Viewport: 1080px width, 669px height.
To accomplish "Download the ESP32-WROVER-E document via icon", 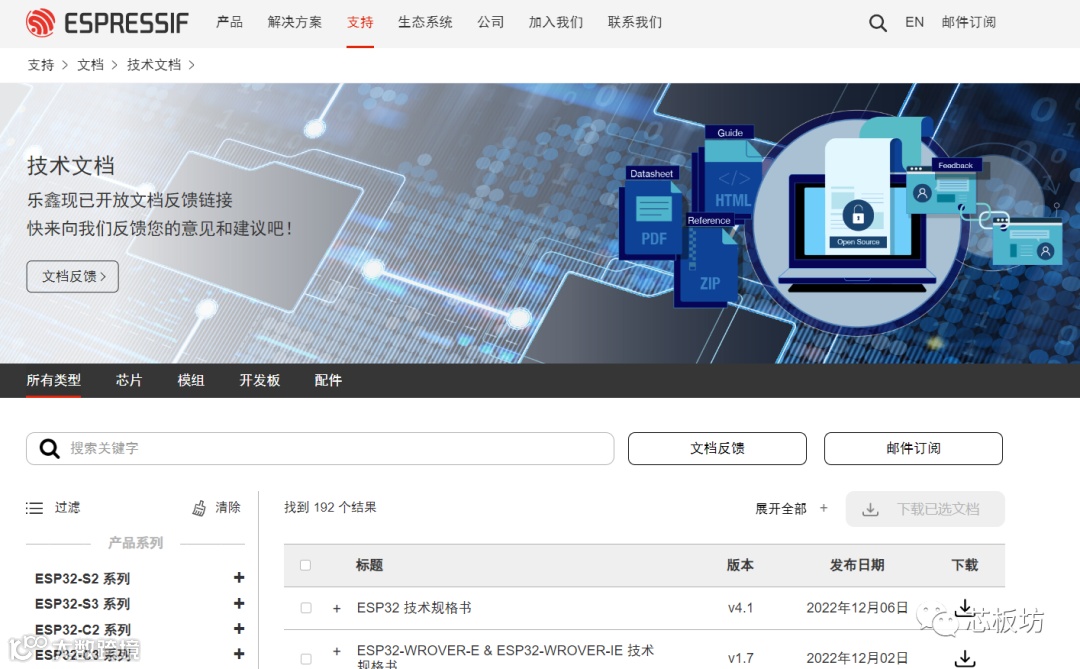I will 965,658.
